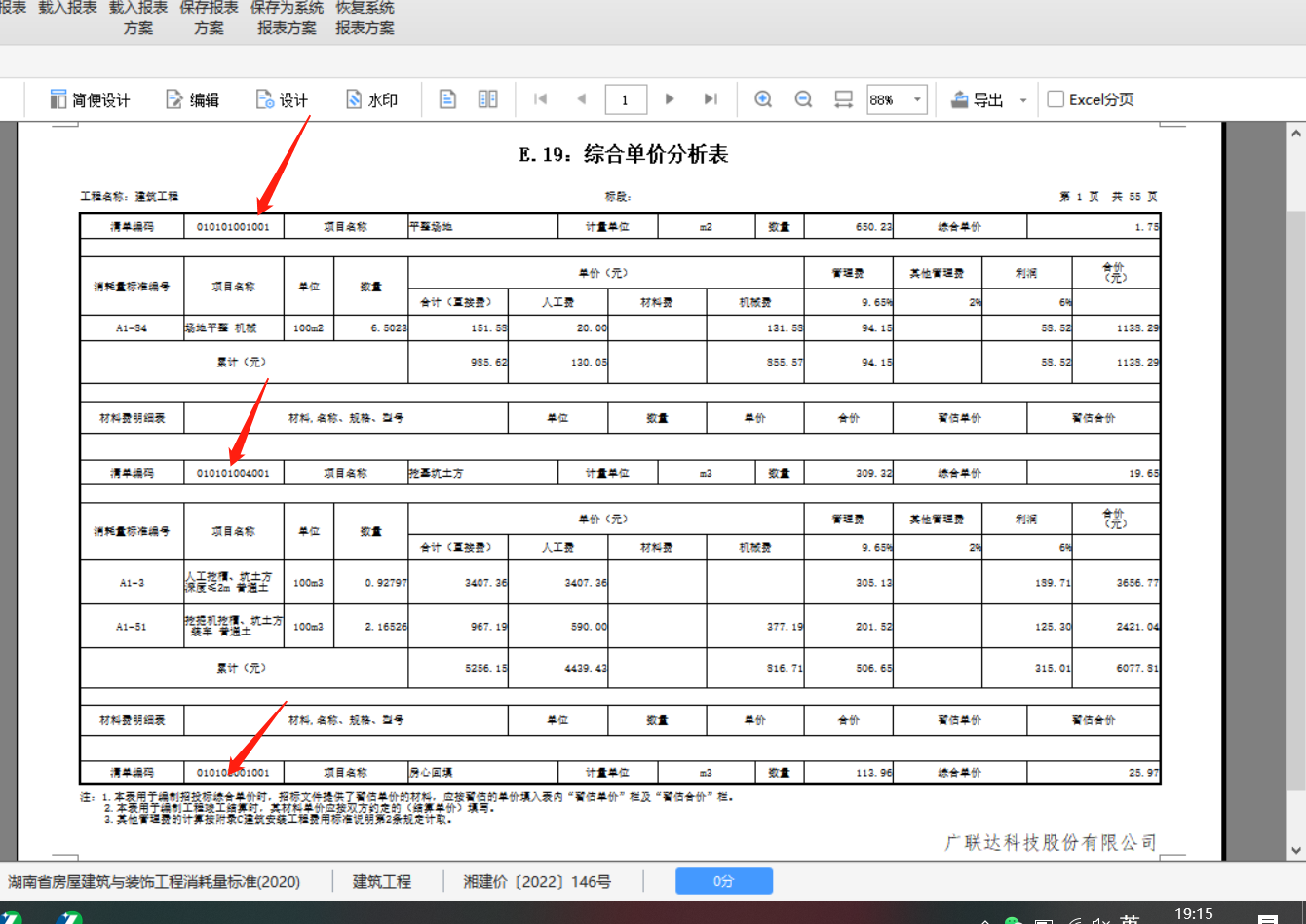
Task: Click quota code A1-3
Action: click(132, 583)
